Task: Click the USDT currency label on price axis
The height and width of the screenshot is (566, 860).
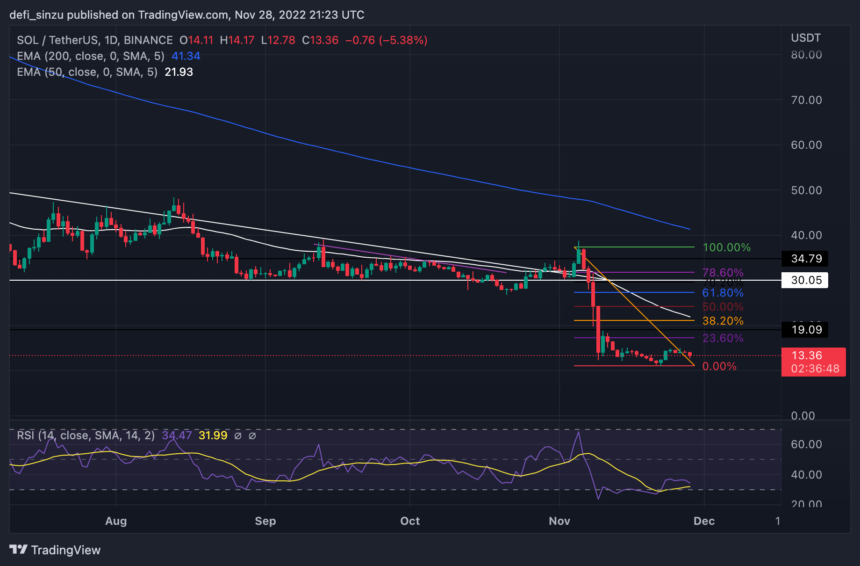Action: tap(805, 36)
